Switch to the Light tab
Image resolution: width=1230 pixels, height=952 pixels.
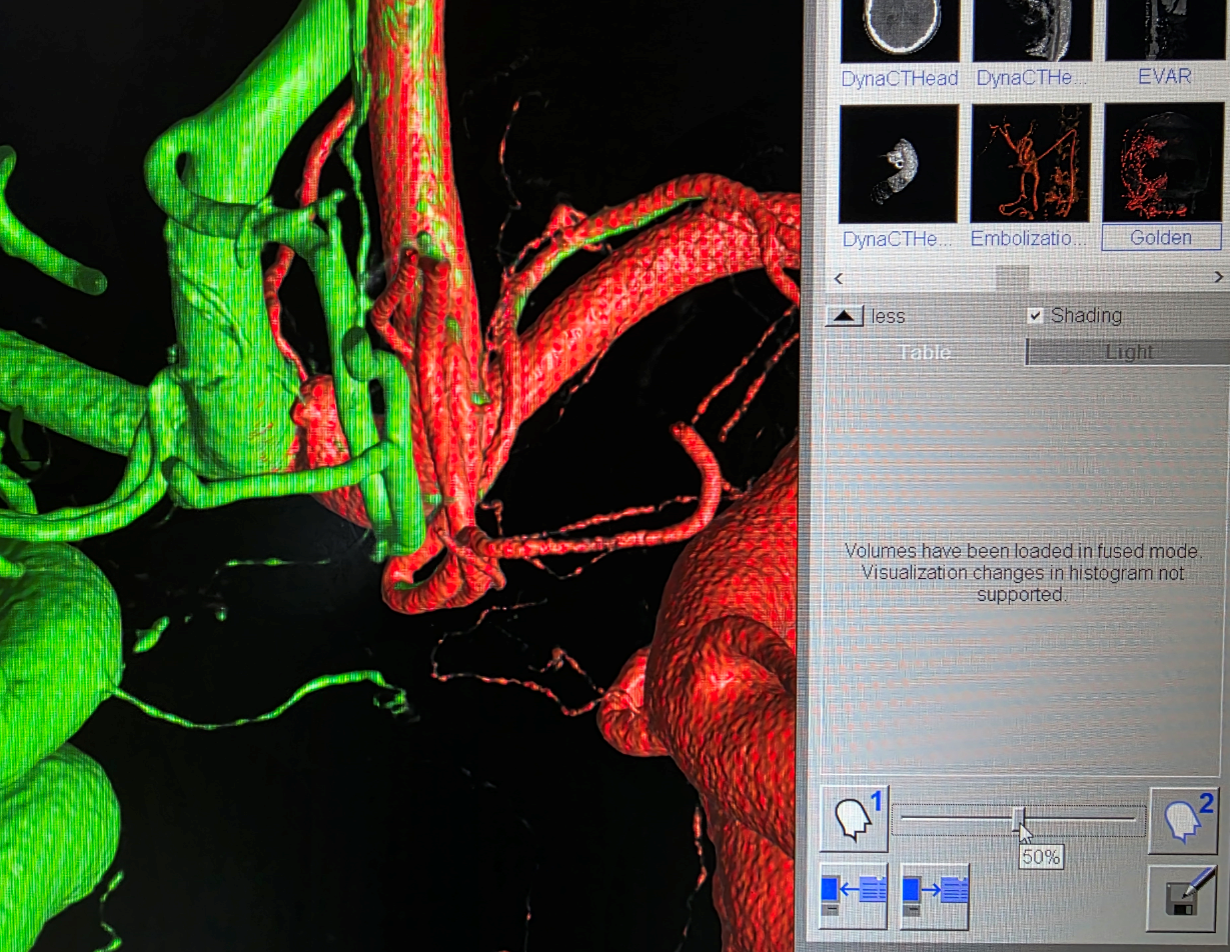(x=1128, y=352)
